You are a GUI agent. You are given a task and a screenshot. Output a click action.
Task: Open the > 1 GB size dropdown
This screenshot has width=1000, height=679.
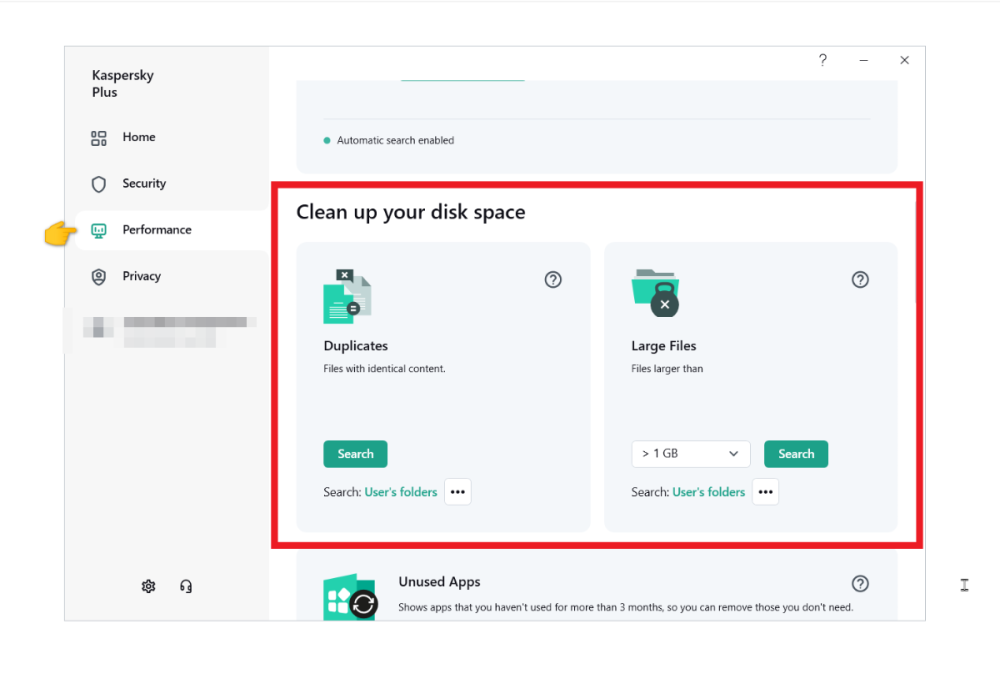tap(690, 454)
